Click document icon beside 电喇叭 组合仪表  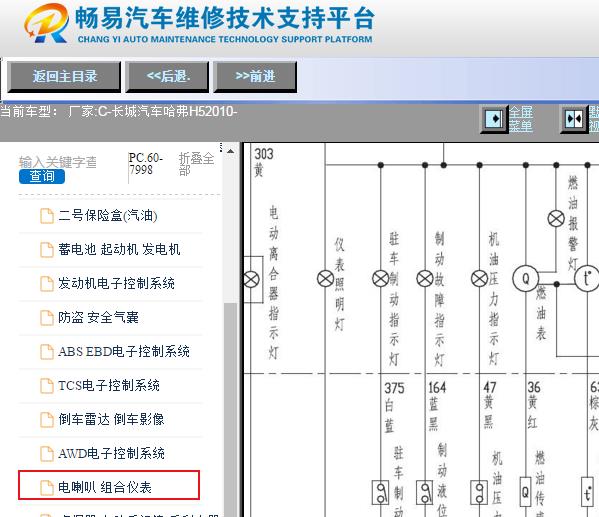click(x=47, y=488)
